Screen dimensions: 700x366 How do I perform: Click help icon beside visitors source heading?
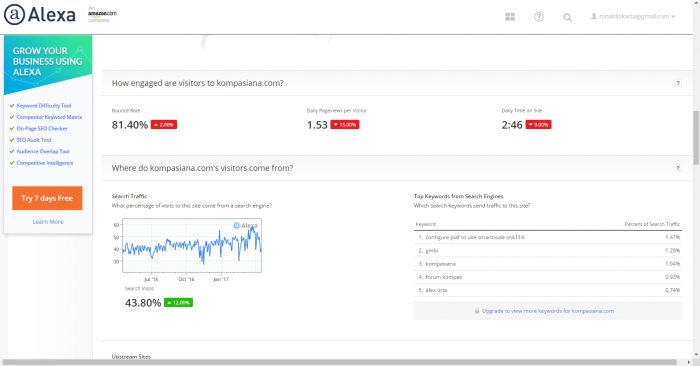coord(678,168)
